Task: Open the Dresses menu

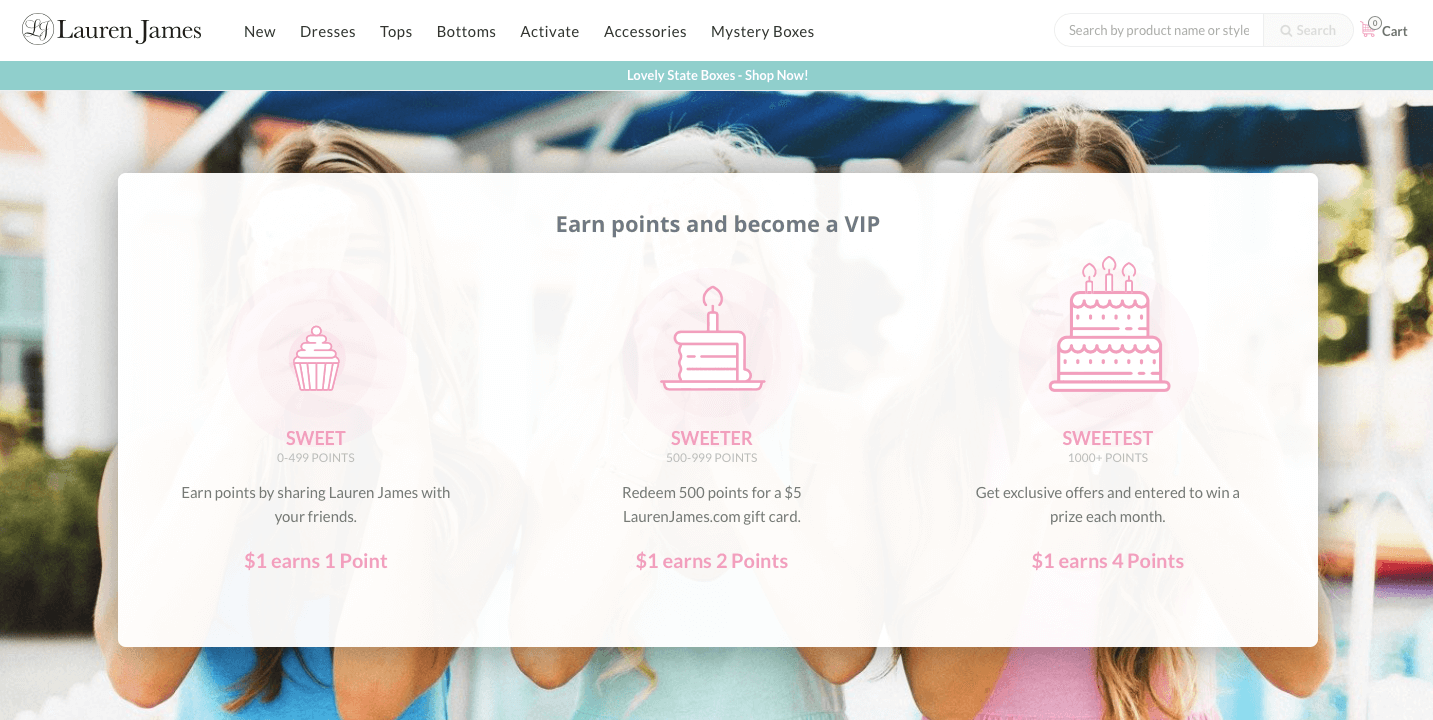Action: (x=328, y=31)
